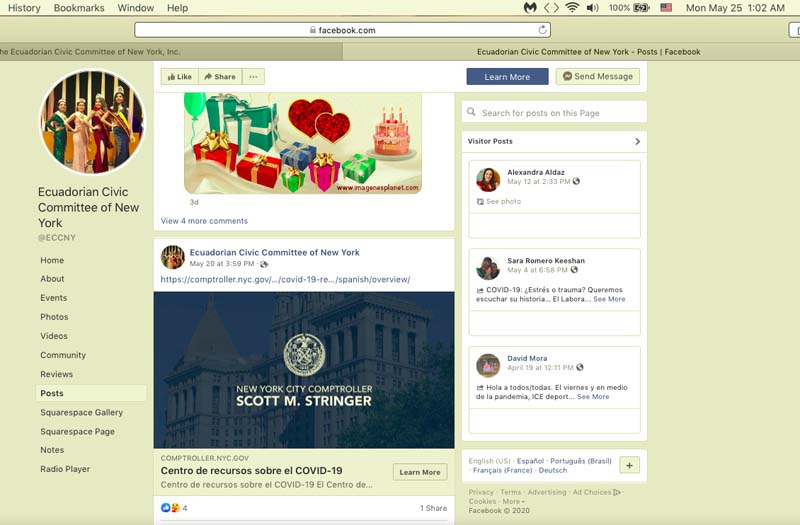Open Squarespace Gallery in the sidebar
This screenshot has width=800, height=525.
pyautogui.click(x=81, y=412)
